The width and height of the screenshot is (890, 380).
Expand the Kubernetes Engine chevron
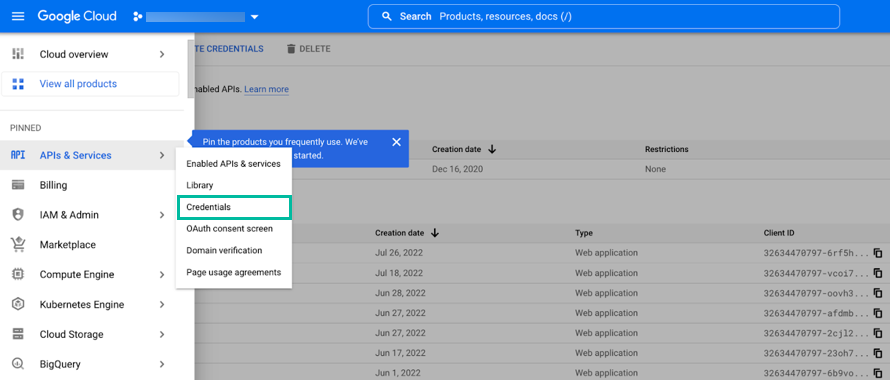pyautogui.click(x=162, y=304)
